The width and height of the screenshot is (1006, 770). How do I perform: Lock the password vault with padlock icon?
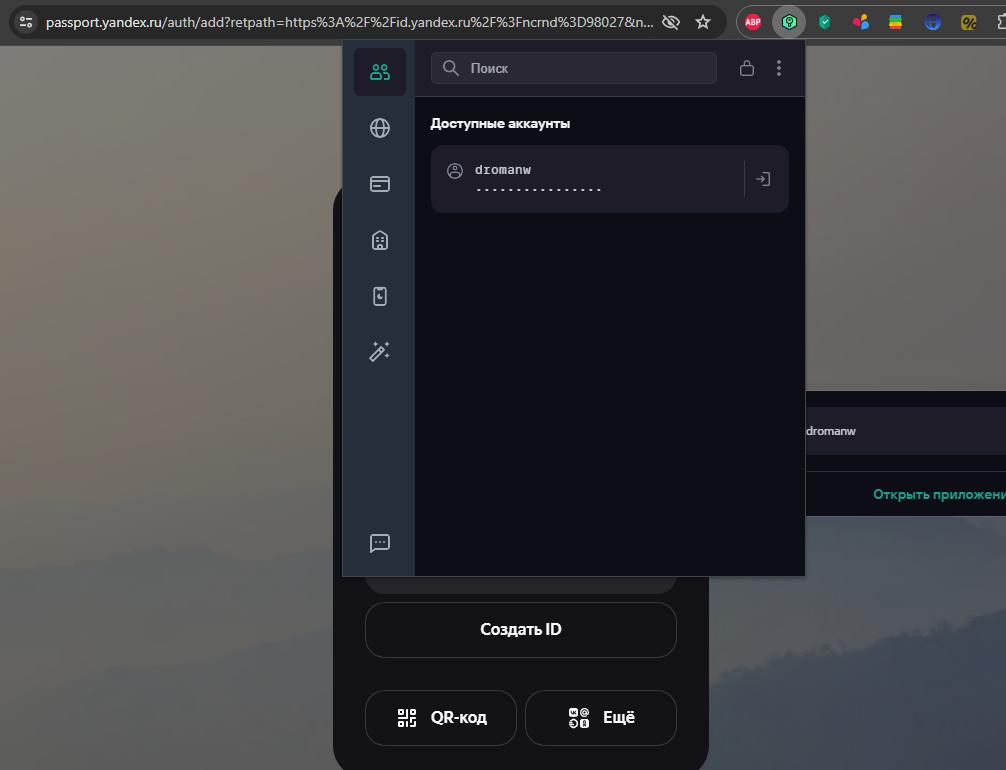[x=747, y=68]
